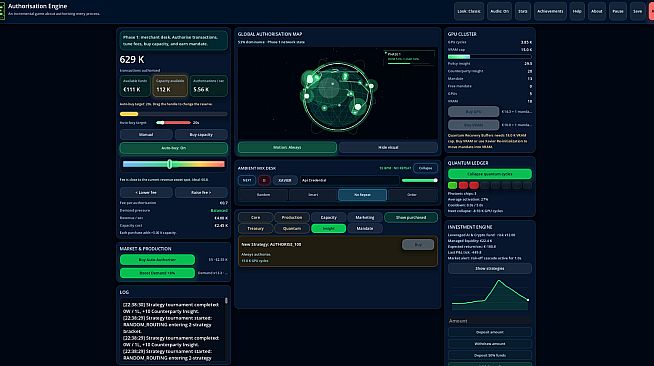Click the Buy capacity button
The width and height of the screenshot is (654, 366).
click(x=201, y=135)
